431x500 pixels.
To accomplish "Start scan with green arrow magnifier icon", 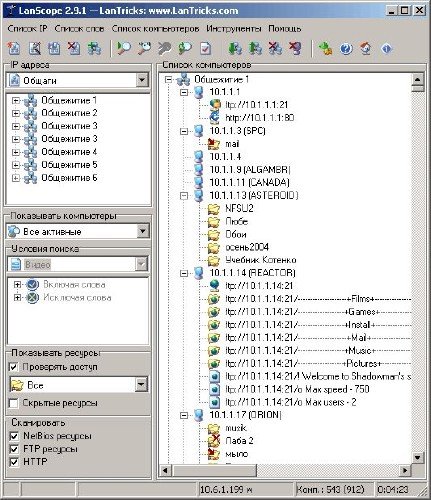I will pos(124,49).
